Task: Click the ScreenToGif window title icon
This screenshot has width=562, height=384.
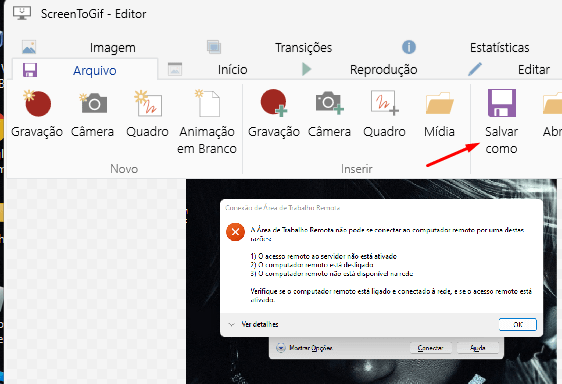Action: click(22, 13)
